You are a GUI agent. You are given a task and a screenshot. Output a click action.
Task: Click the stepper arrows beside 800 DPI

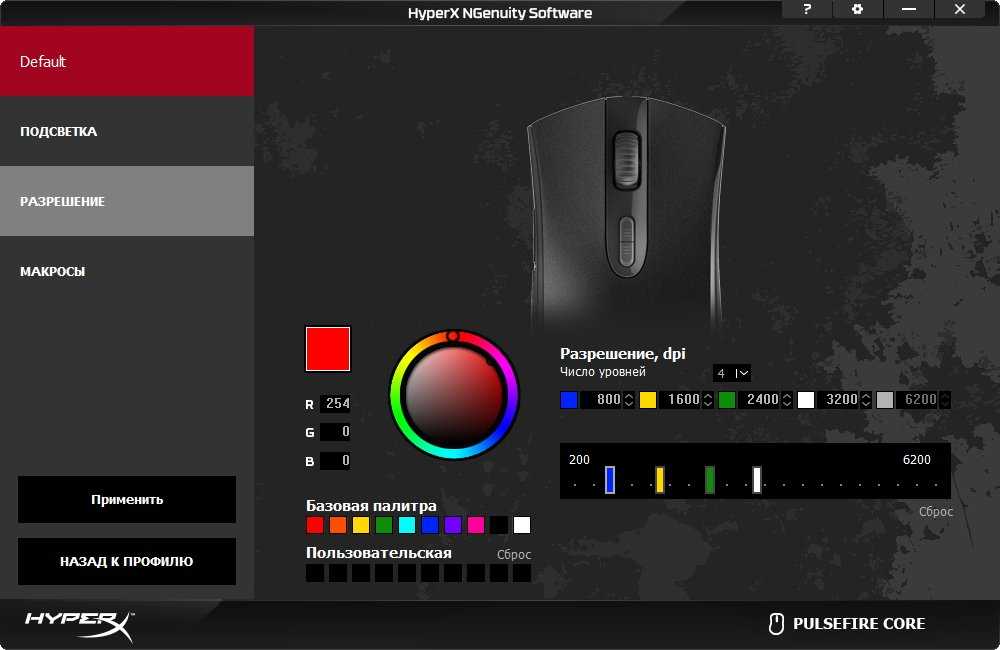[x=629, y=400]
